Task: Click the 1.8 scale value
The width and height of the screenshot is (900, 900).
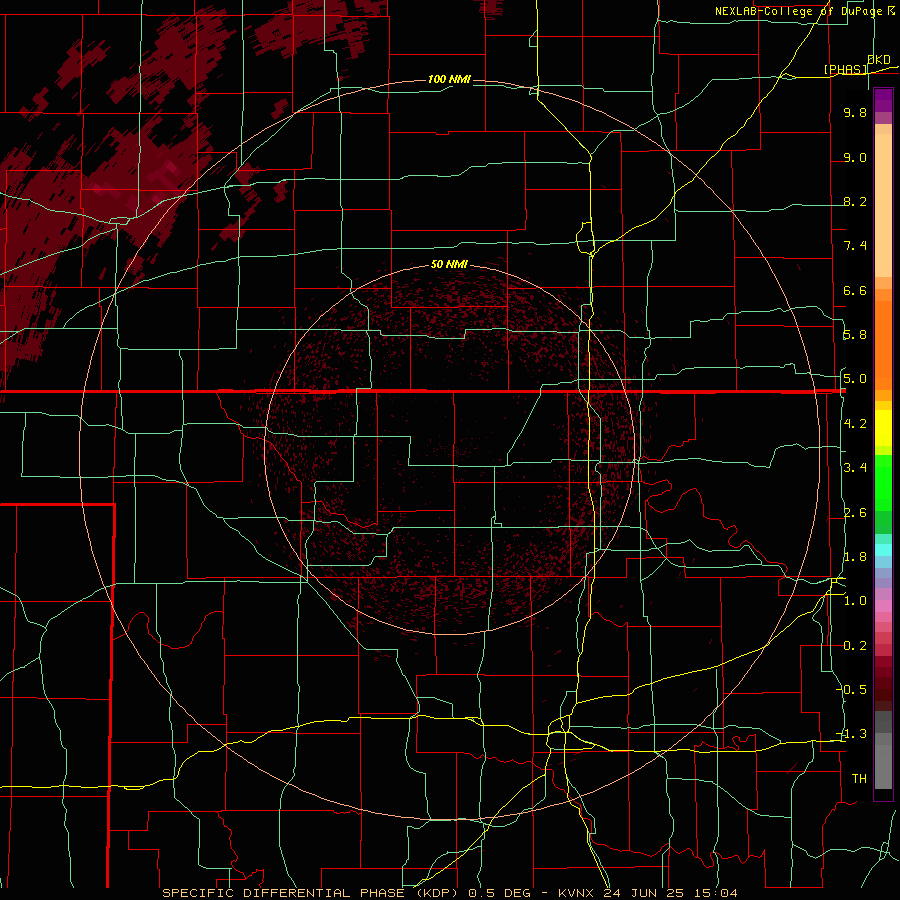Action: pyautogui.click(x=855, y=557)
